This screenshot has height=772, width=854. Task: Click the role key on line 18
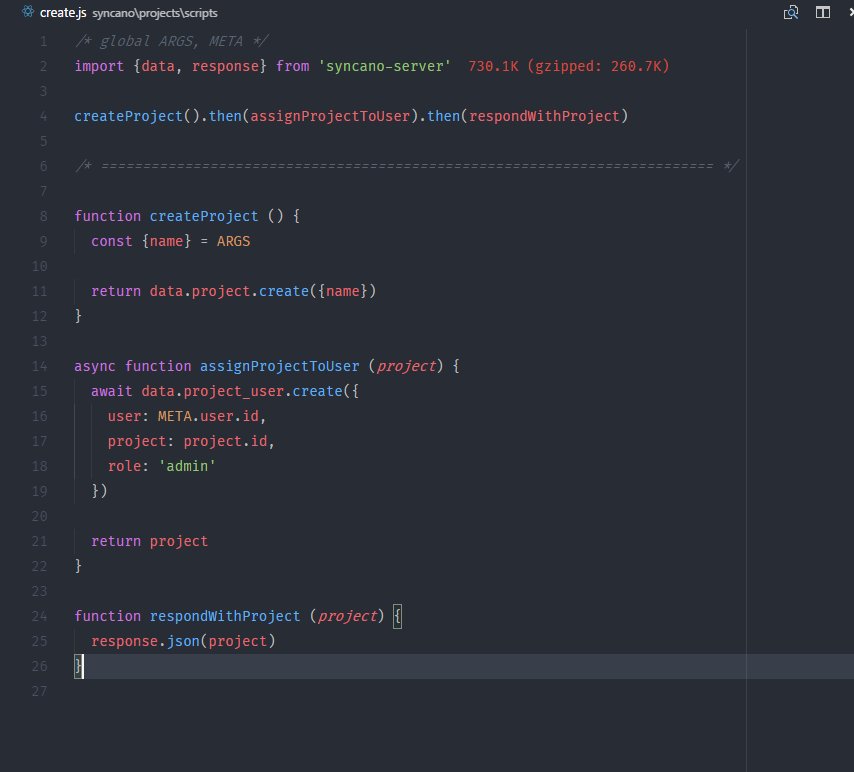125,466
